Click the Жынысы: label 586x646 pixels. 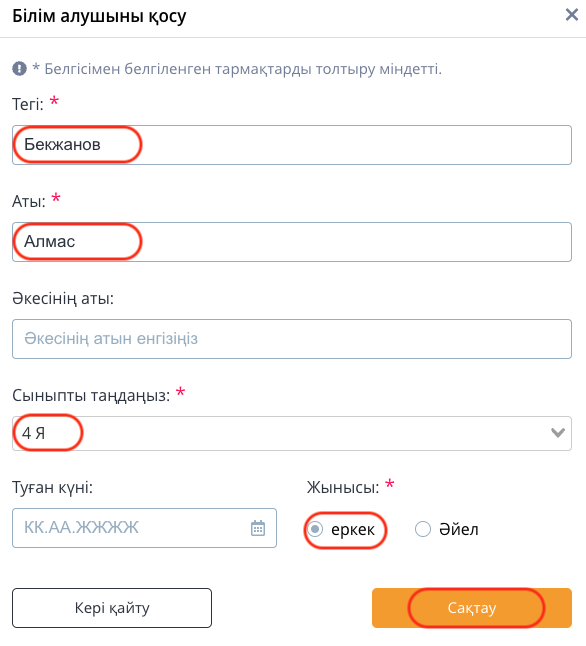point(343,487)
